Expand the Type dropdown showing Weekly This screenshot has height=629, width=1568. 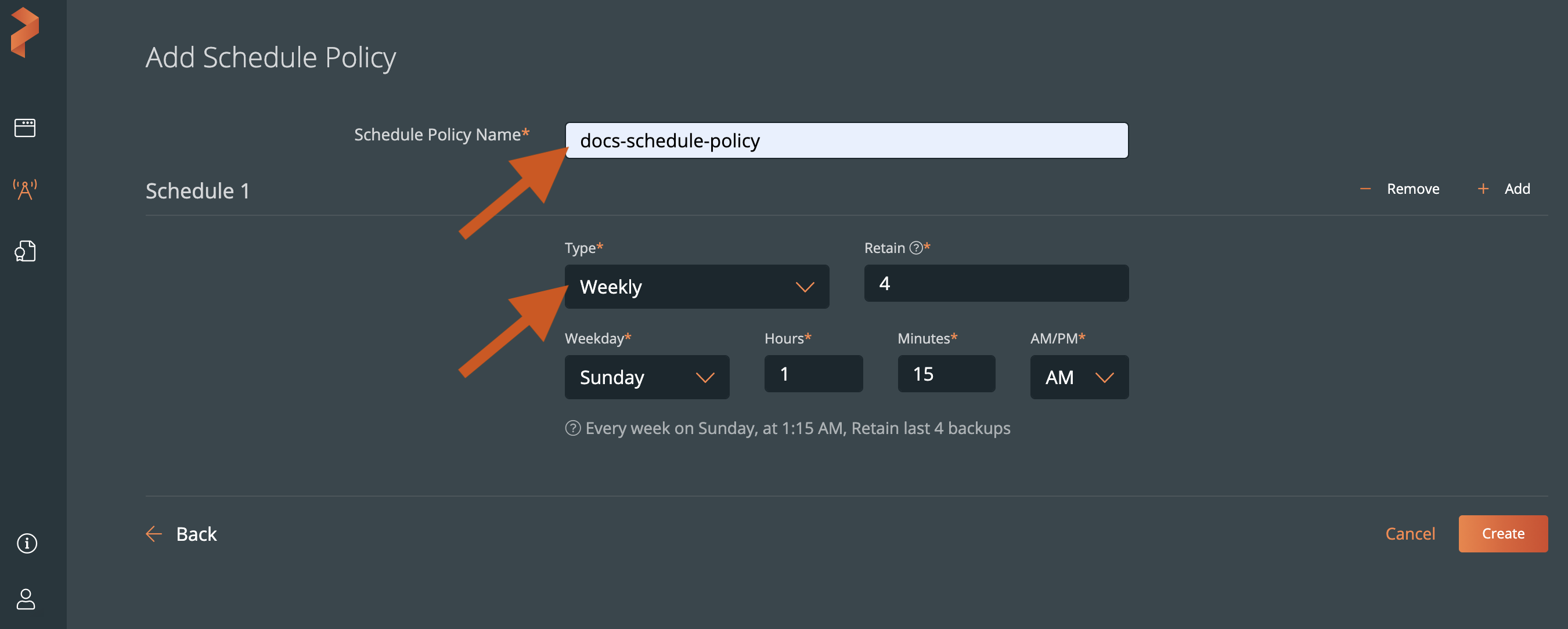click(697, 287)
